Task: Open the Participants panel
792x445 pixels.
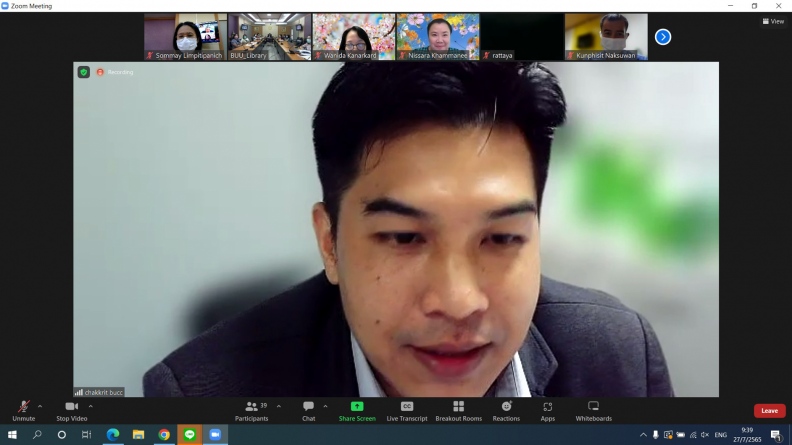Action: point(251,410)
